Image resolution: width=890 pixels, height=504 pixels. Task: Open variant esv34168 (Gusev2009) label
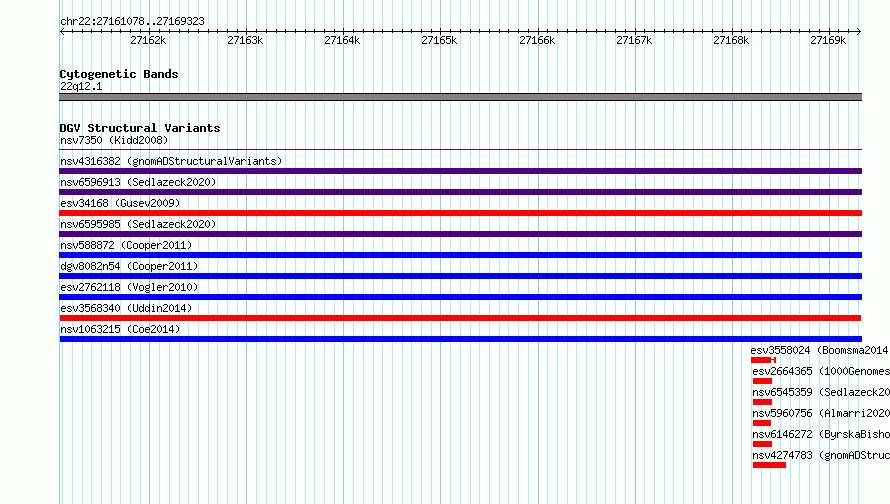pos(120,203)
